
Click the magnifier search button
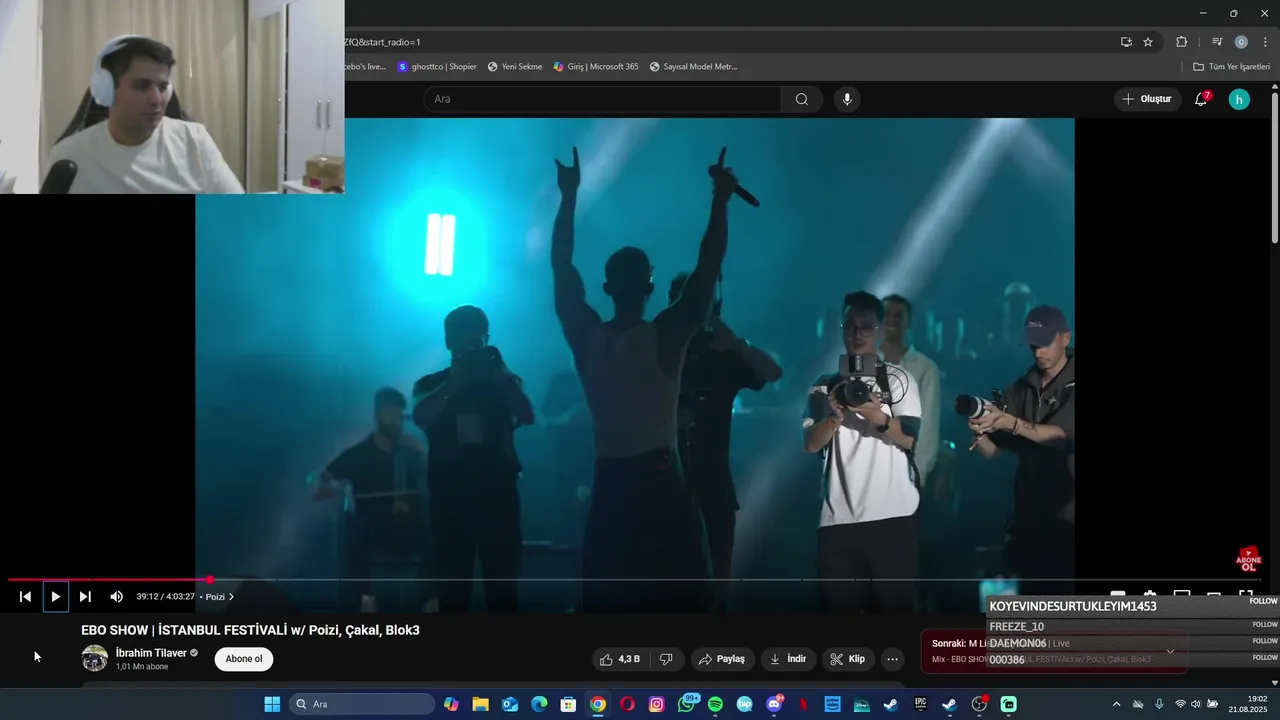802,99
